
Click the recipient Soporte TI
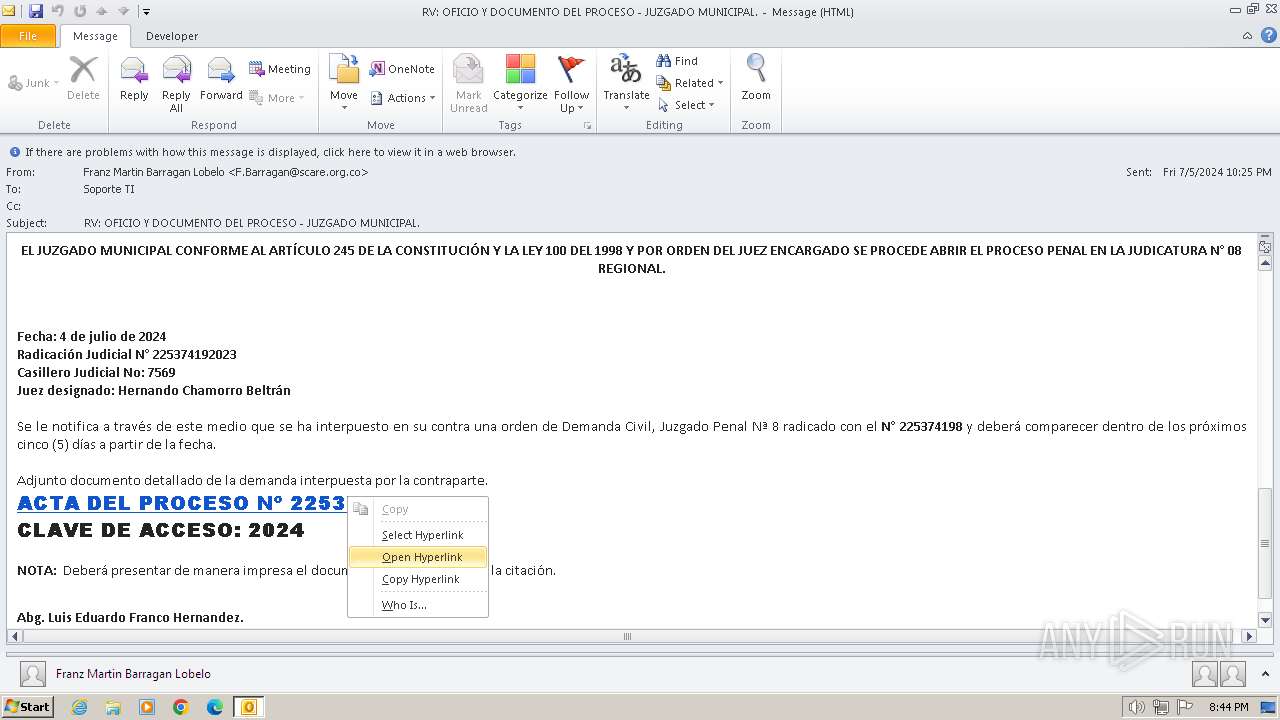coord(109,189)
